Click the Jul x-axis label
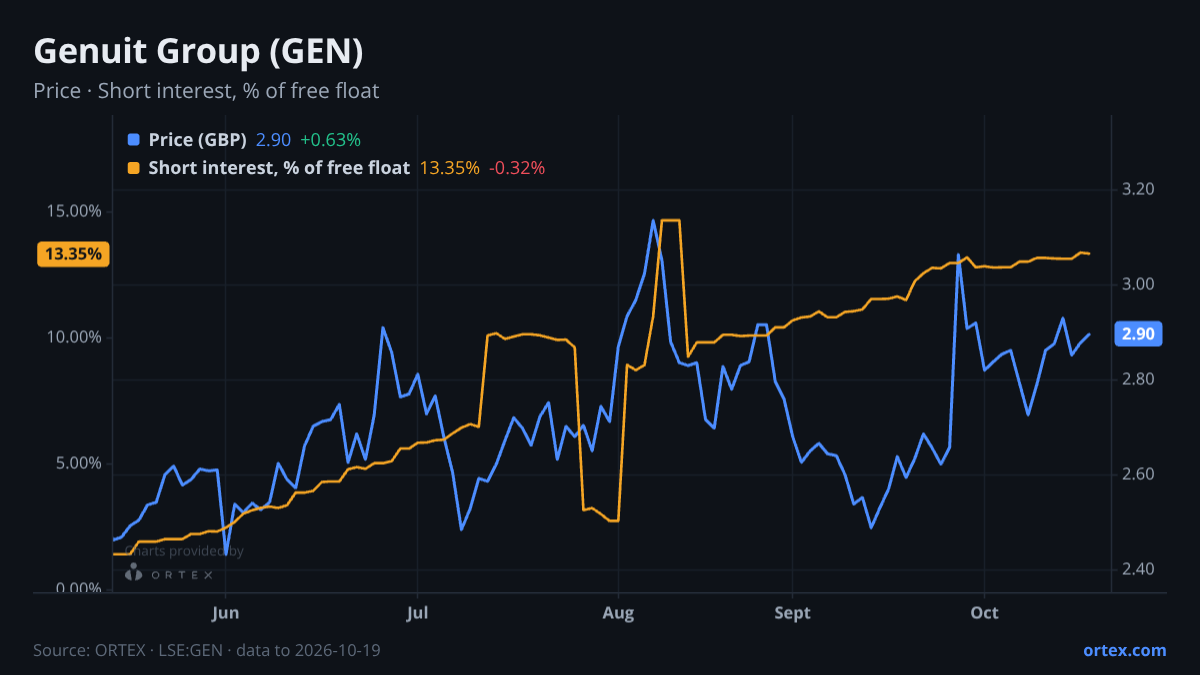The width and height of the screenshot is (1200, 675). (418, 612)
